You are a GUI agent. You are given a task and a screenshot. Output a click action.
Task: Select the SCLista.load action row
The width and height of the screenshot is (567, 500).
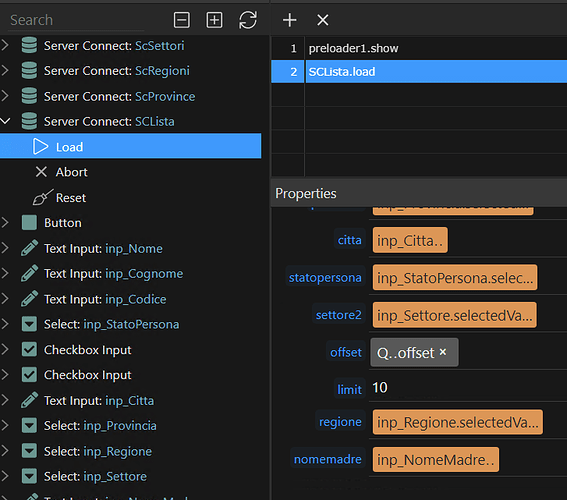tap(419, 72)
